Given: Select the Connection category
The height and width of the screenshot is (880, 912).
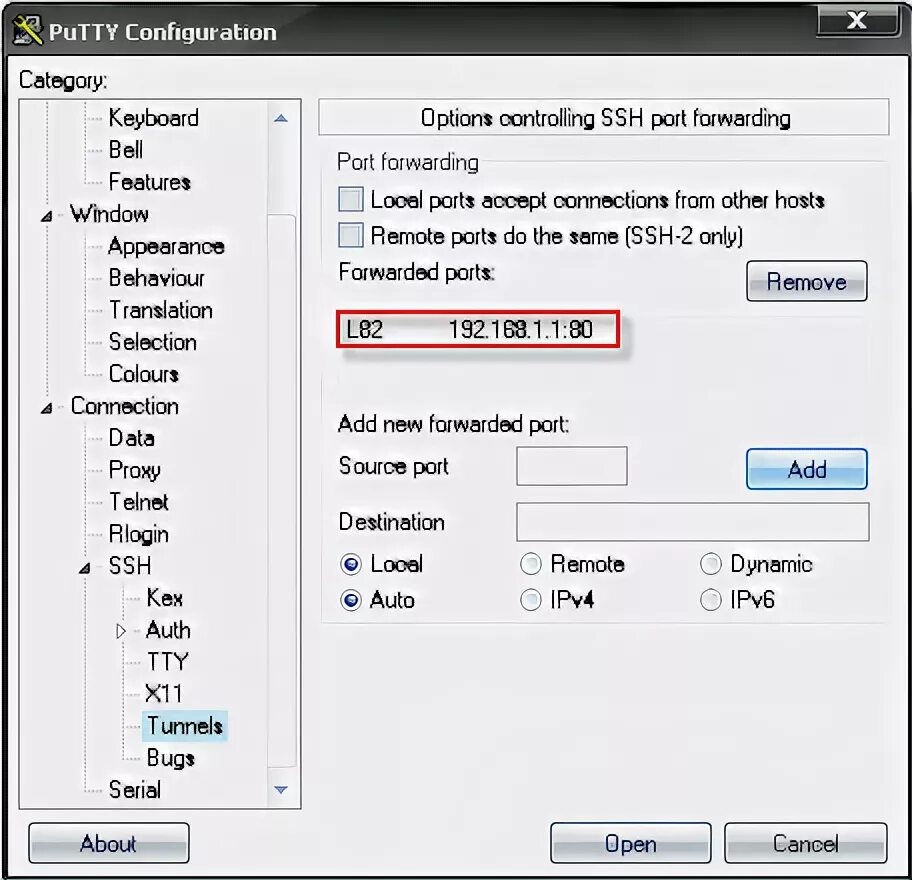Looking at the screenshot, I should pos(124,406).
